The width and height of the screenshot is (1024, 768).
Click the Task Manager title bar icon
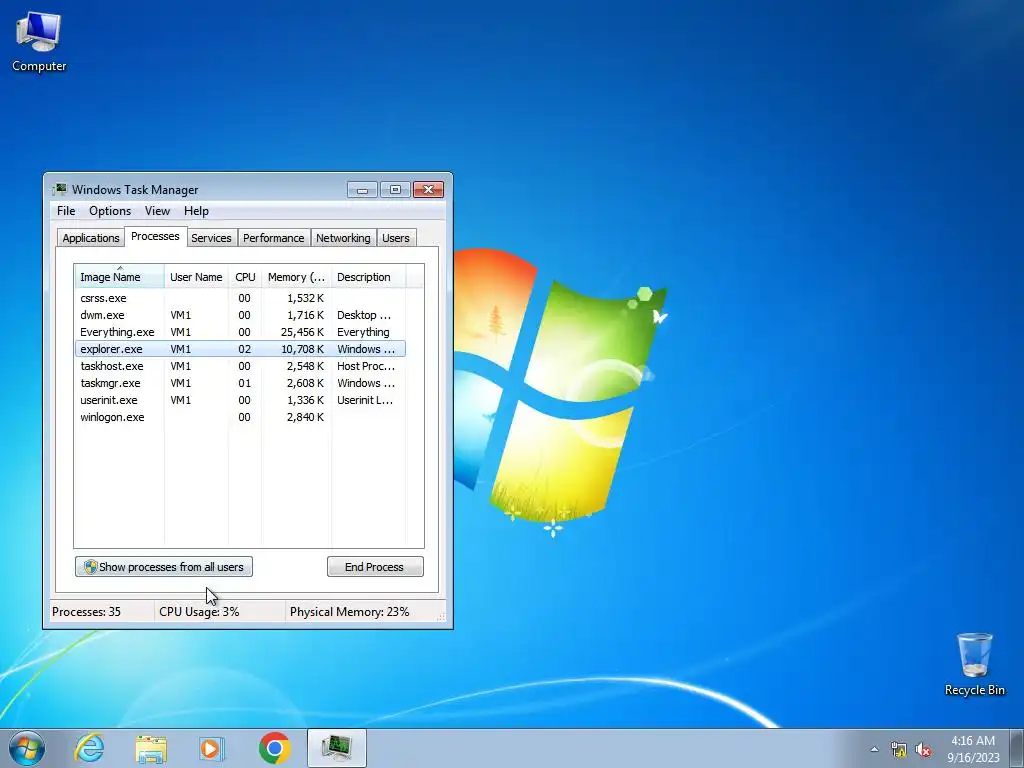[x=60, y=189]
